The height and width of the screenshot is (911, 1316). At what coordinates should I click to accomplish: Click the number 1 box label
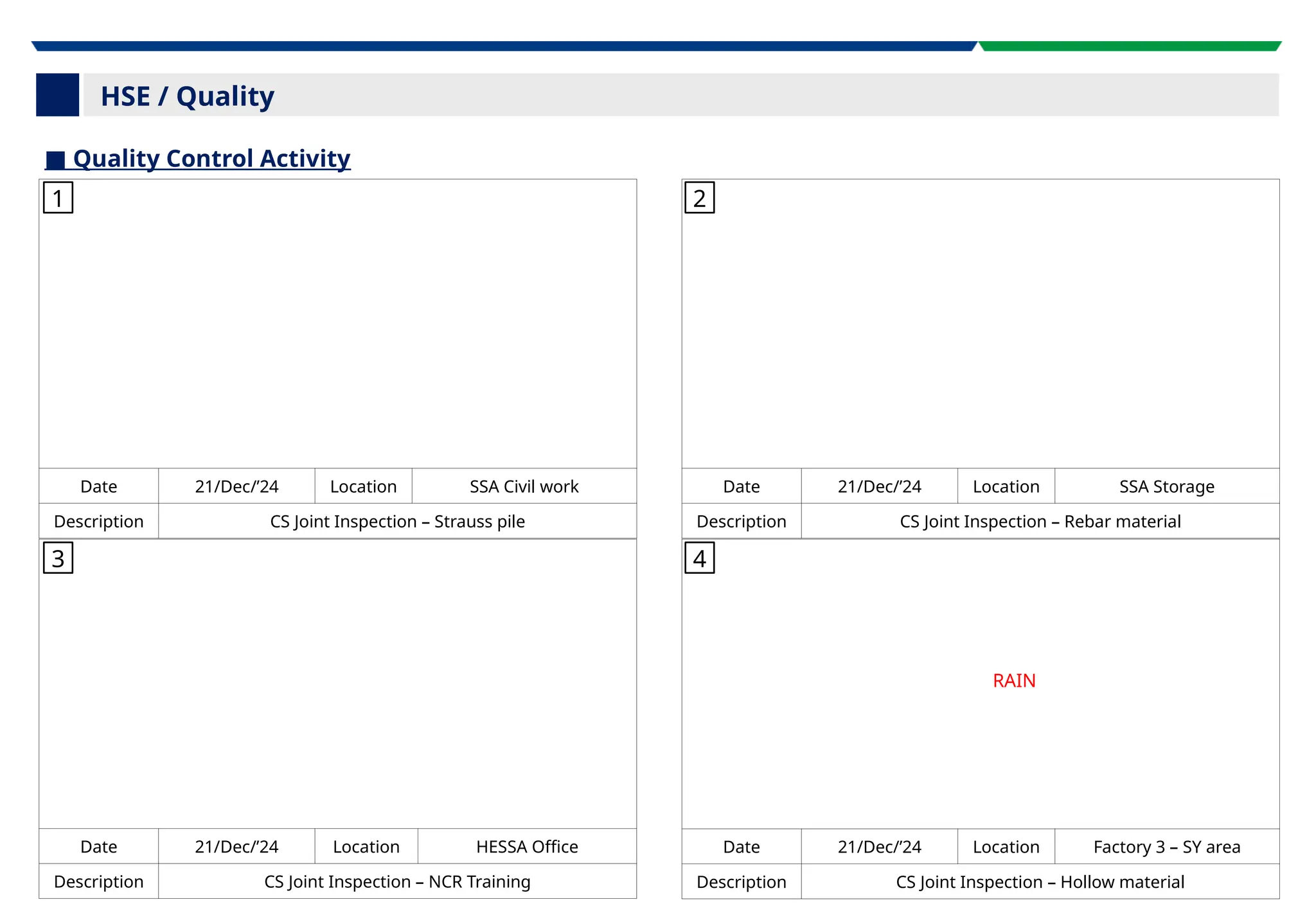[58, 198]
